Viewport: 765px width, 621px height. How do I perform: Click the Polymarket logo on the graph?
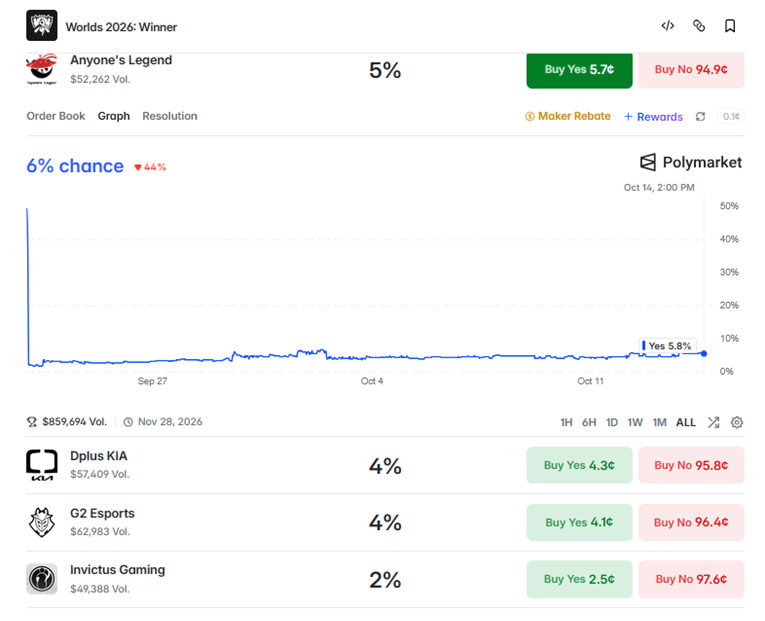click(691, 162)
